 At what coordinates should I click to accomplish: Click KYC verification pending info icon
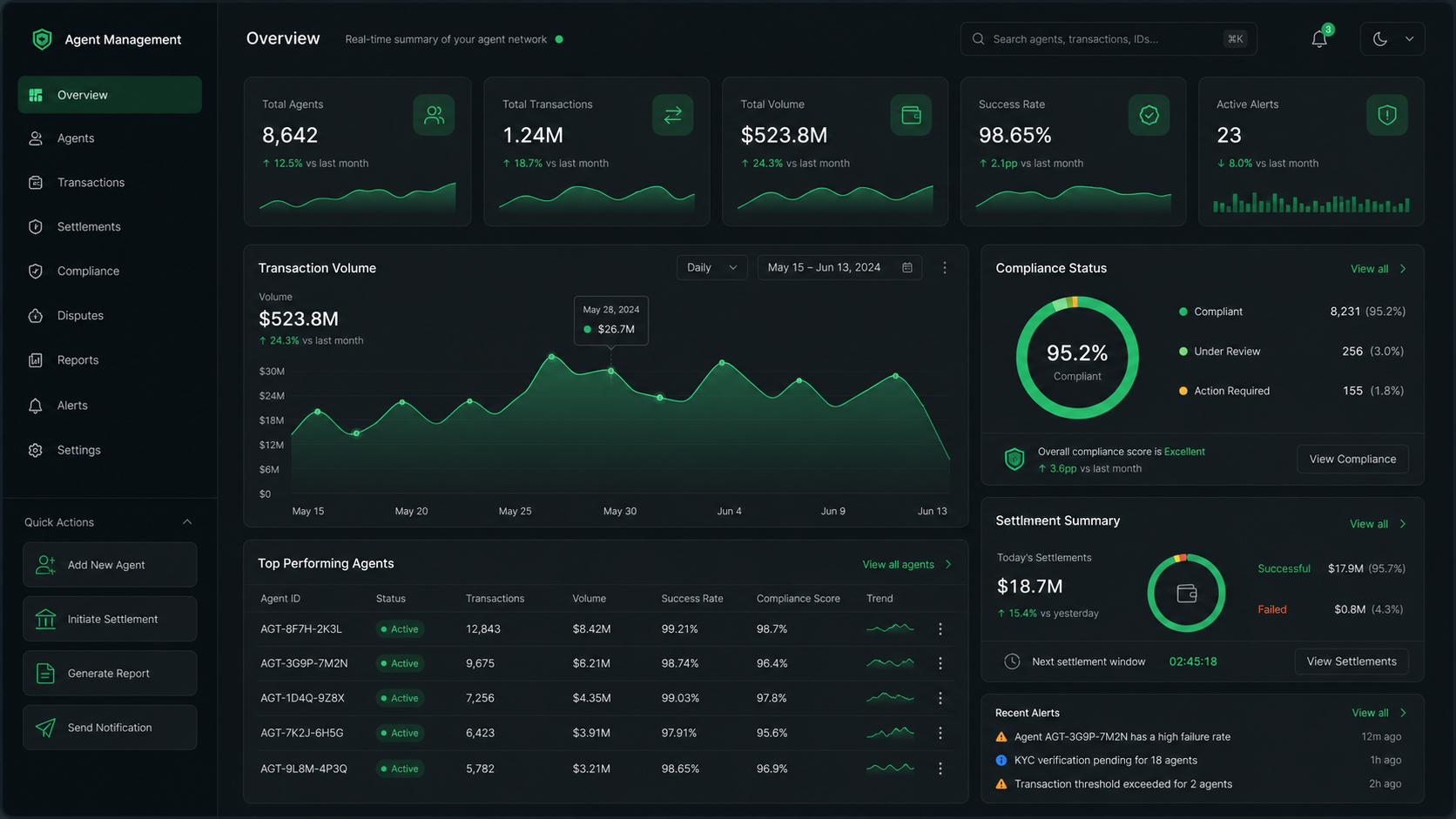click(1001, 761)
